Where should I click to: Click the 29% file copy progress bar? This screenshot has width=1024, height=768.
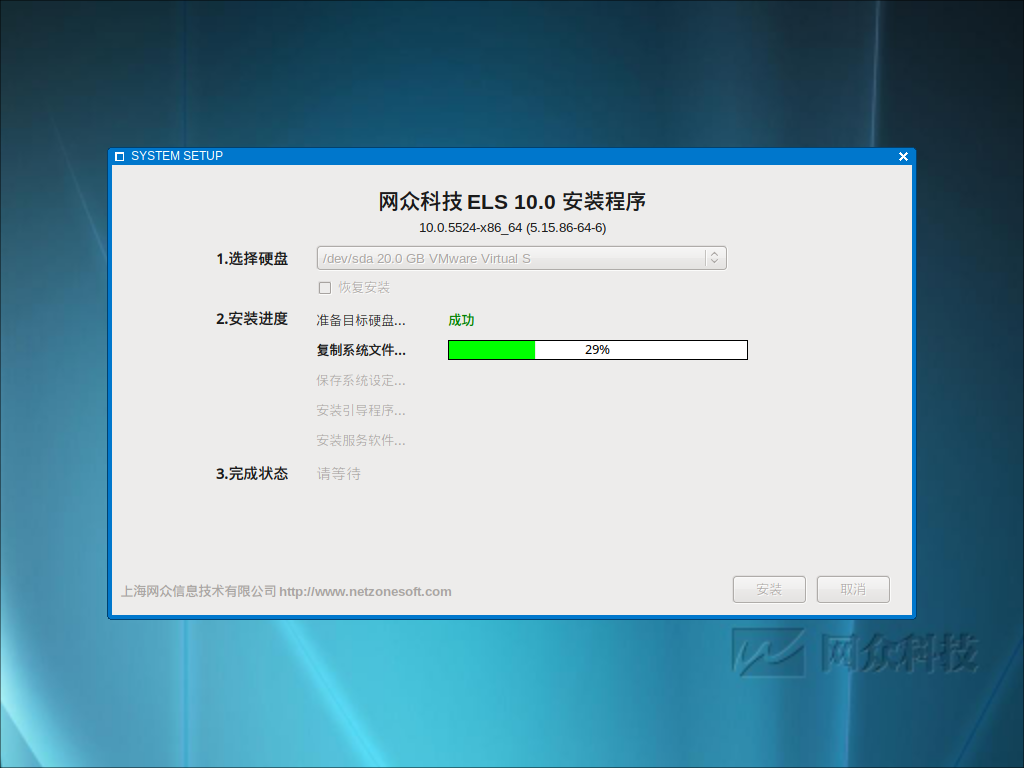click(598, 350)
